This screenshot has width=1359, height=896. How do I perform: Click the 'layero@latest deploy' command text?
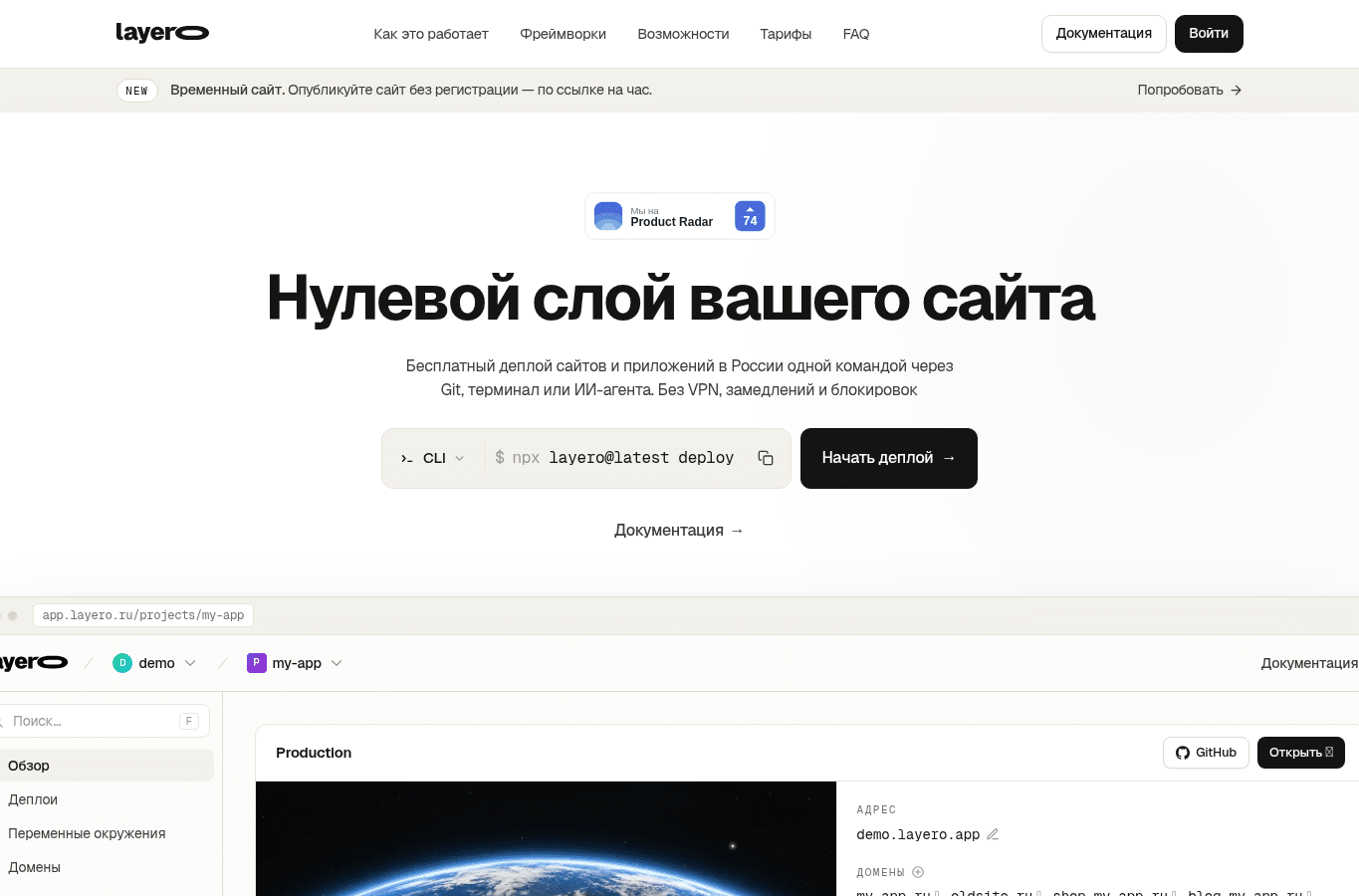(x=641, y=458)
